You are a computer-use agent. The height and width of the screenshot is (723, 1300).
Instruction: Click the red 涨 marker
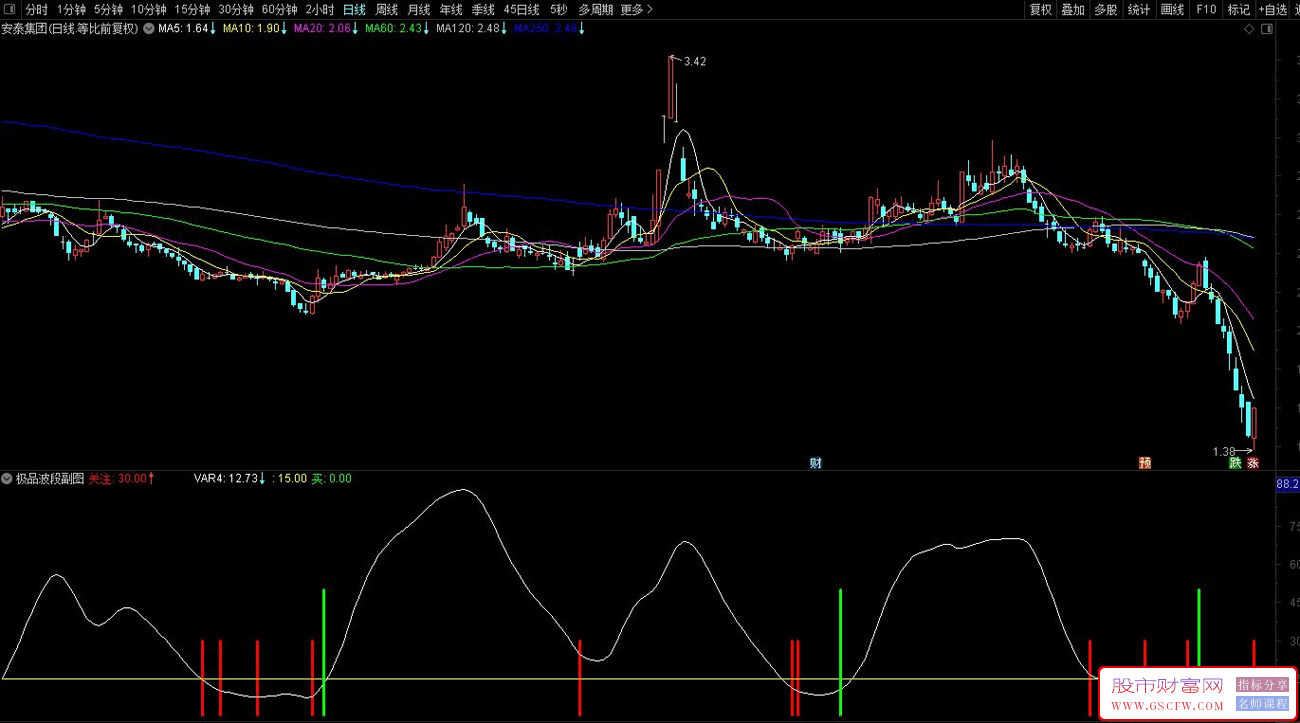(1253, 463)
